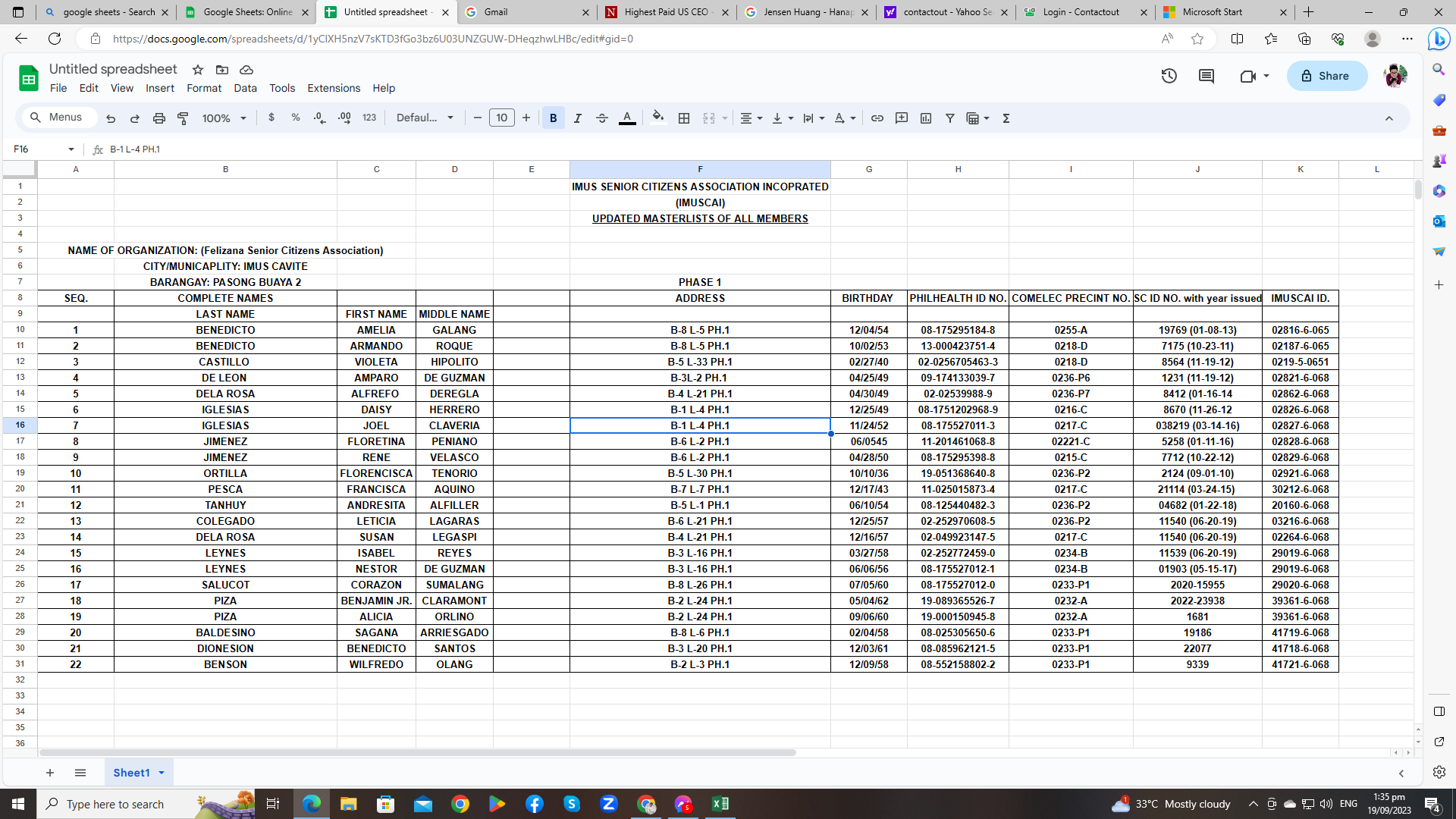Click the Share button
1456x819 pixels.
point(1326,76)
